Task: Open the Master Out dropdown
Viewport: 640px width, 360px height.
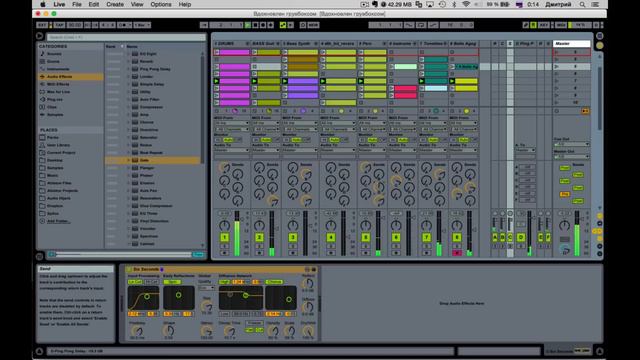Action: coord(571,156)
